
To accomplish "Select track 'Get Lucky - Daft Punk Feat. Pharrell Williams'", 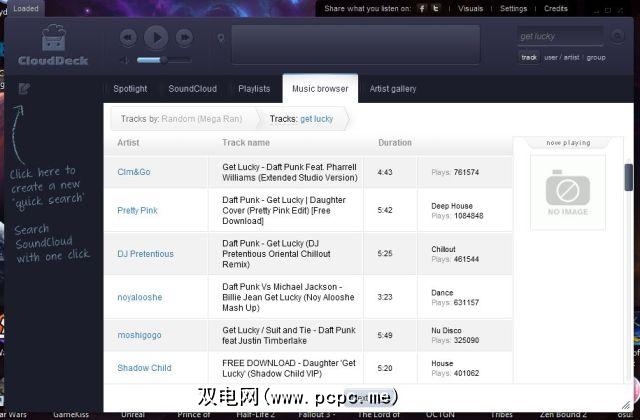I will [290, 172].
